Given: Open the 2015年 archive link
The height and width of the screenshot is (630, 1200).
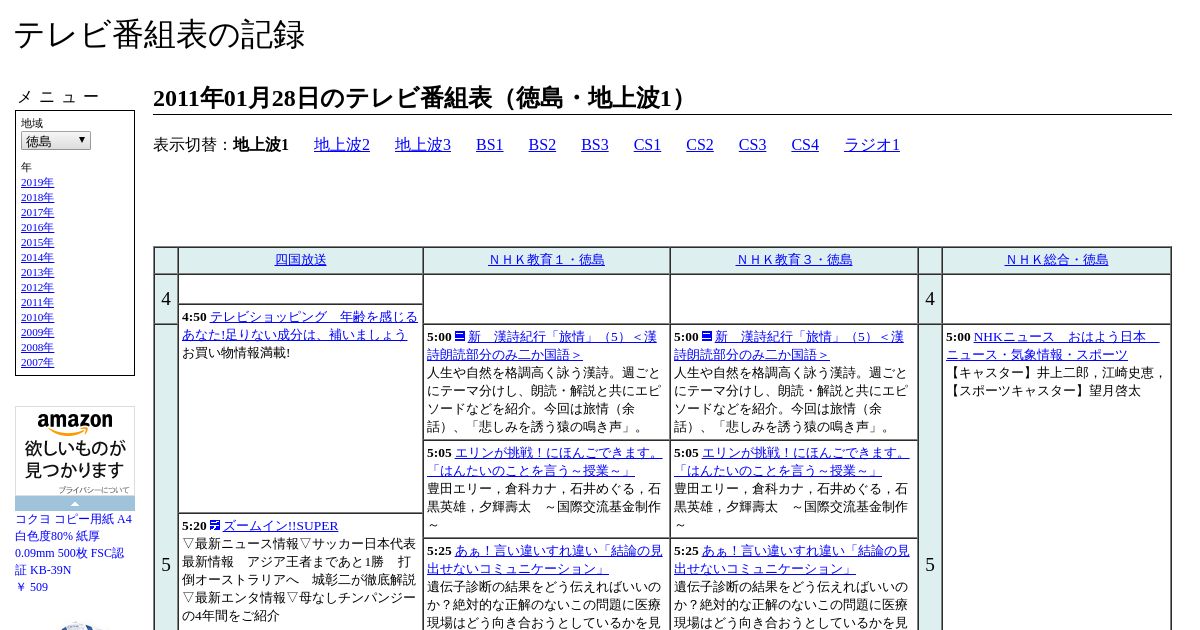Looking at the screenshot, I should pyautogui.click(x=37, y=243).
